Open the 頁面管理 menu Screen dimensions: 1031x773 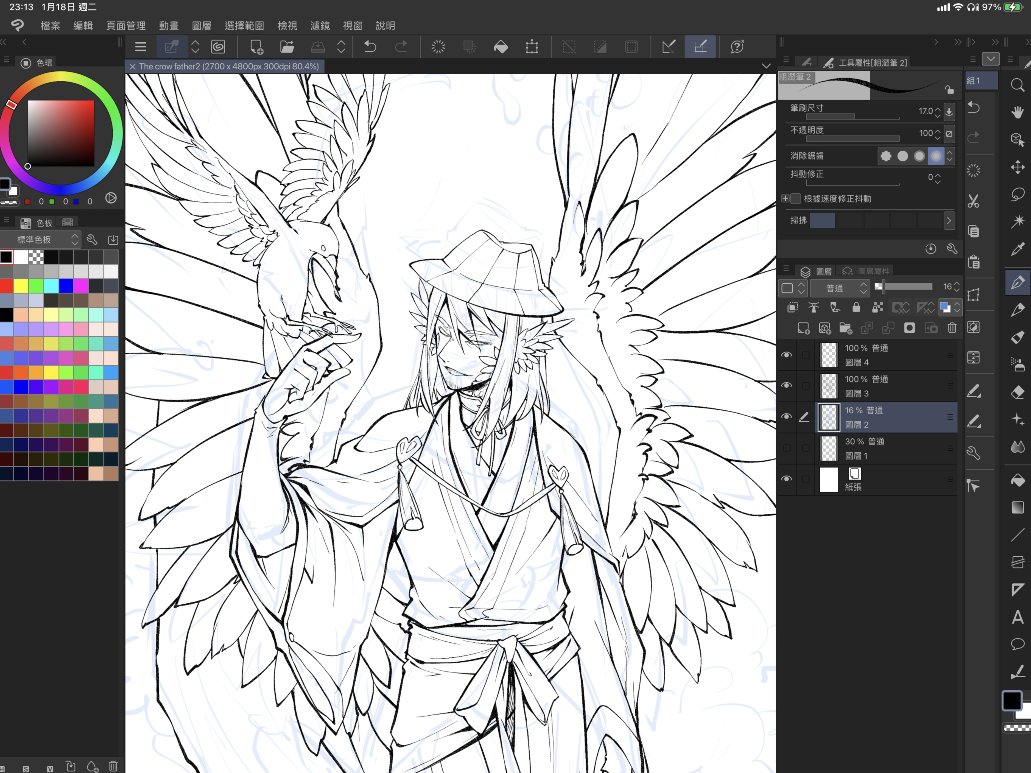126,26
